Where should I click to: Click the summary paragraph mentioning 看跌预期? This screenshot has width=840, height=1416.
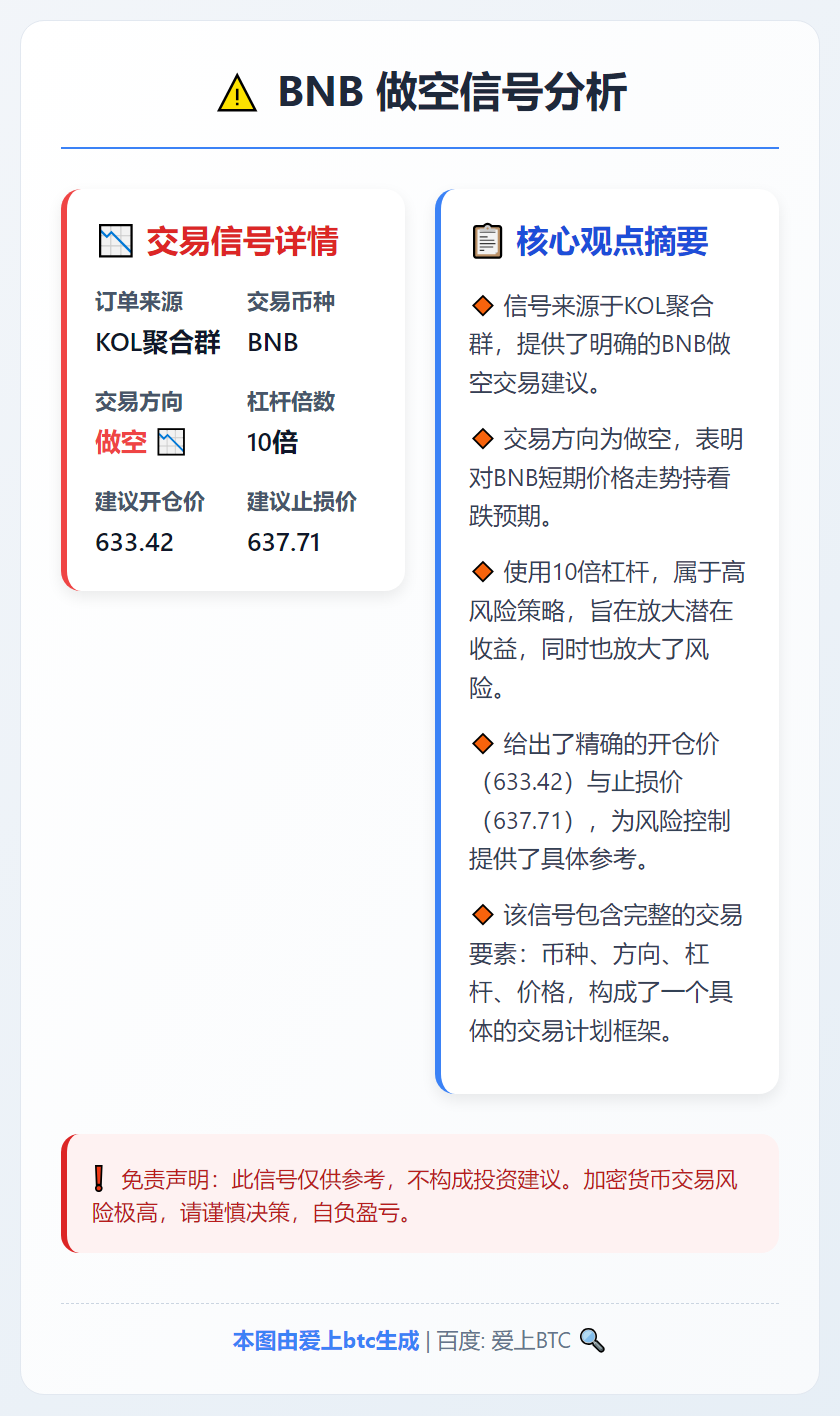click(x=607, y=477)
